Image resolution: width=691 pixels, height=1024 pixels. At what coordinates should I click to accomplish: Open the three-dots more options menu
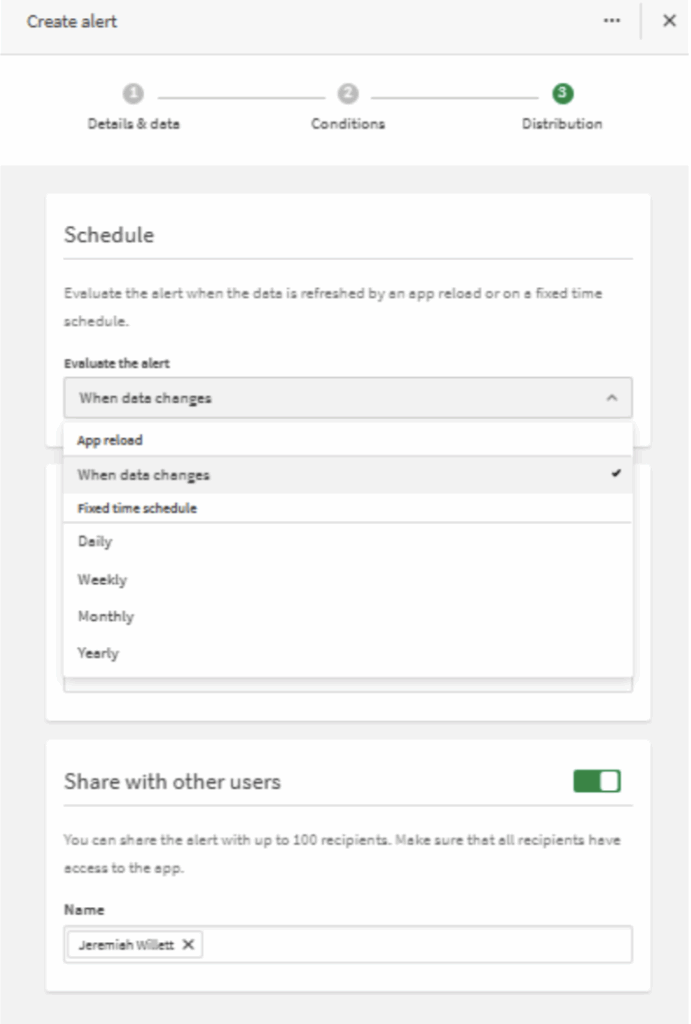click(612, 21)
